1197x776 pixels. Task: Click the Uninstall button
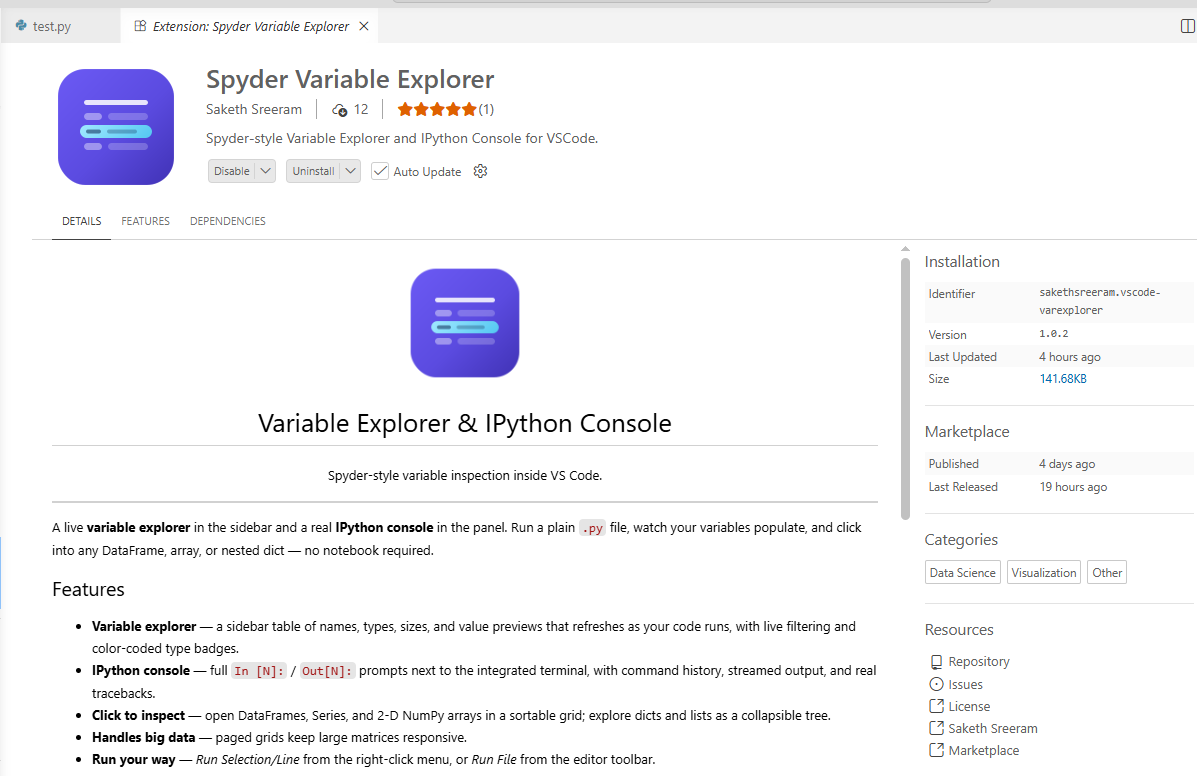click(313, 171)
